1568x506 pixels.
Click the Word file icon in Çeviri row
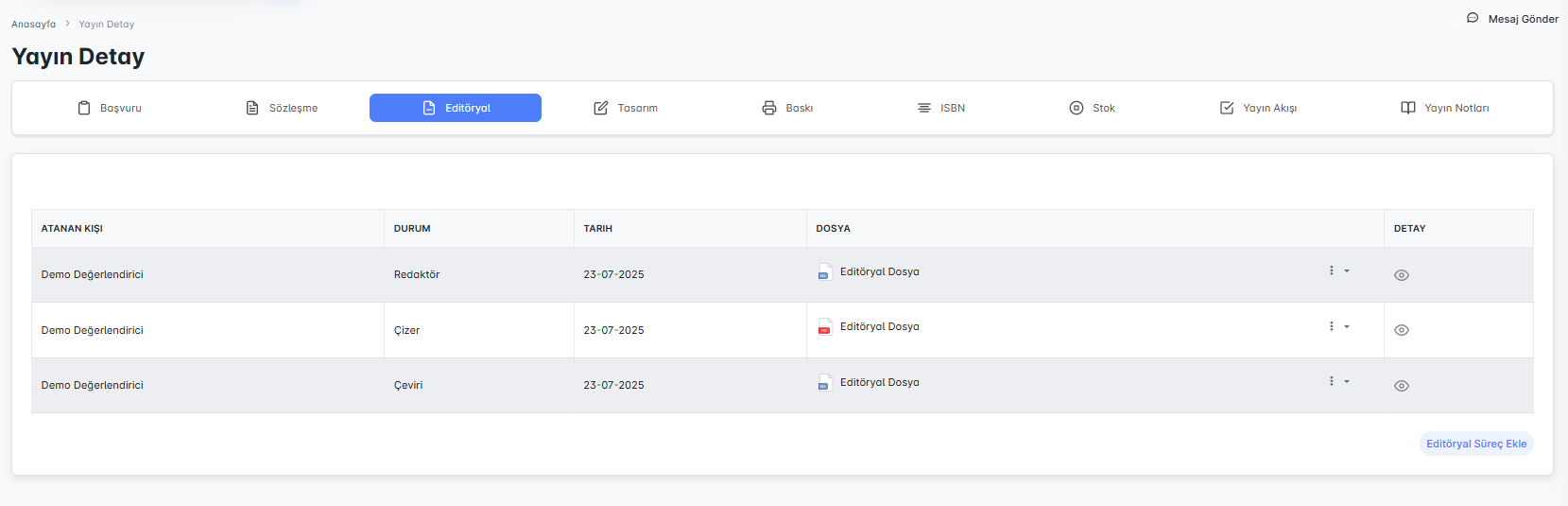tap(824, 383)
